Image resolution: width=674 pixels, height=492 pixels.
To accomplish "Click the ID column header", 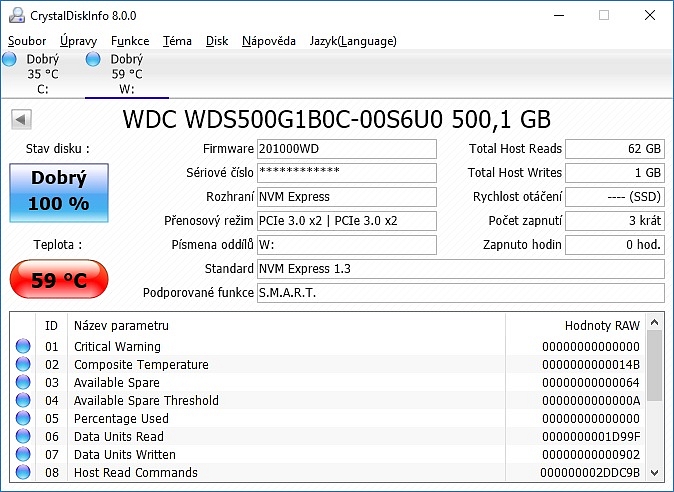I will tap(51, 326).
